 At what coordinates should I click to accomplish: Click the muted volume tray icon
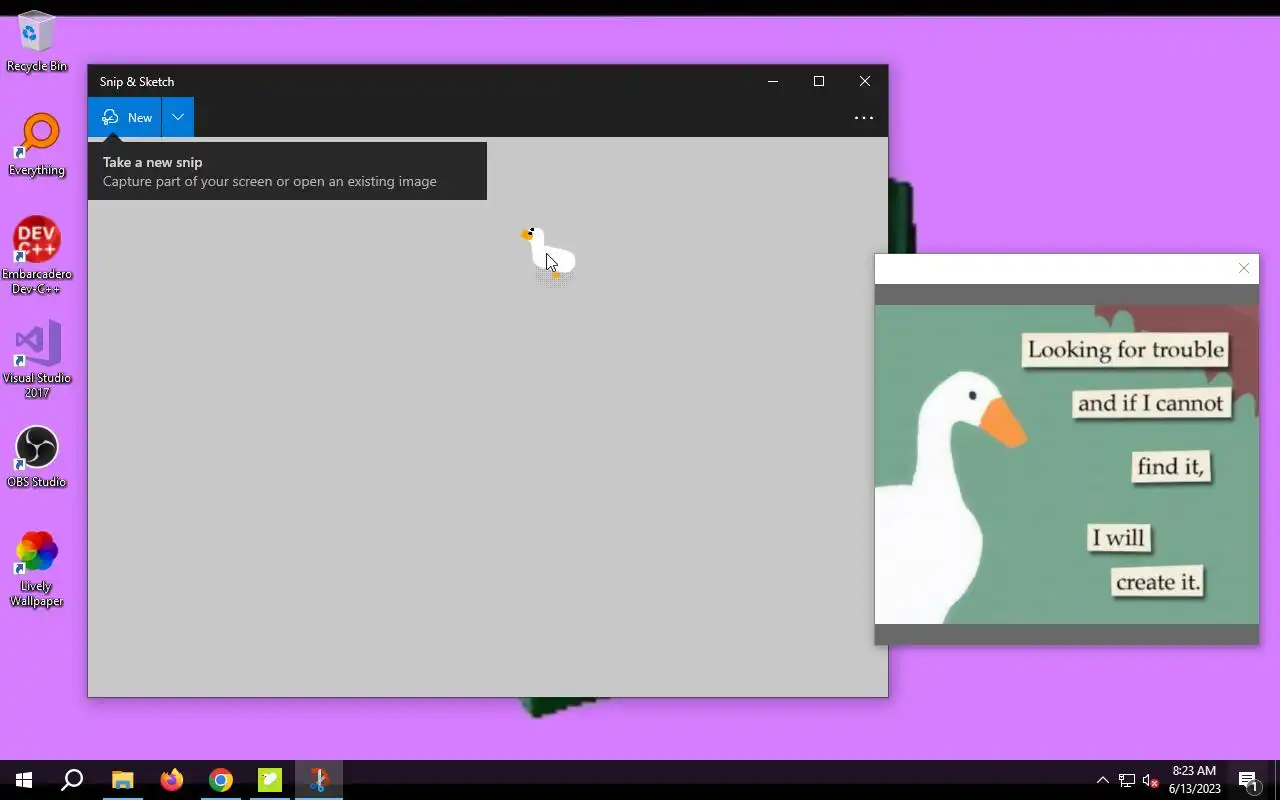tap(1150, 780)
